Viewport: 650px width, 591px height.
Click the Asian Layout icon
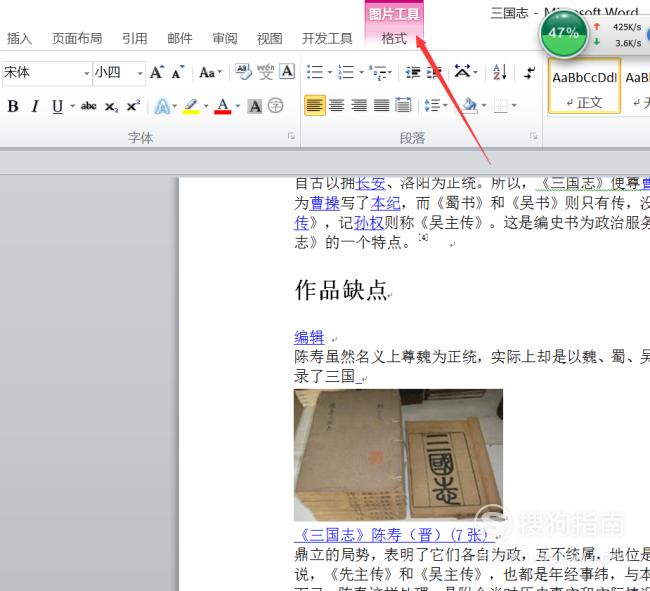[463, 71]
